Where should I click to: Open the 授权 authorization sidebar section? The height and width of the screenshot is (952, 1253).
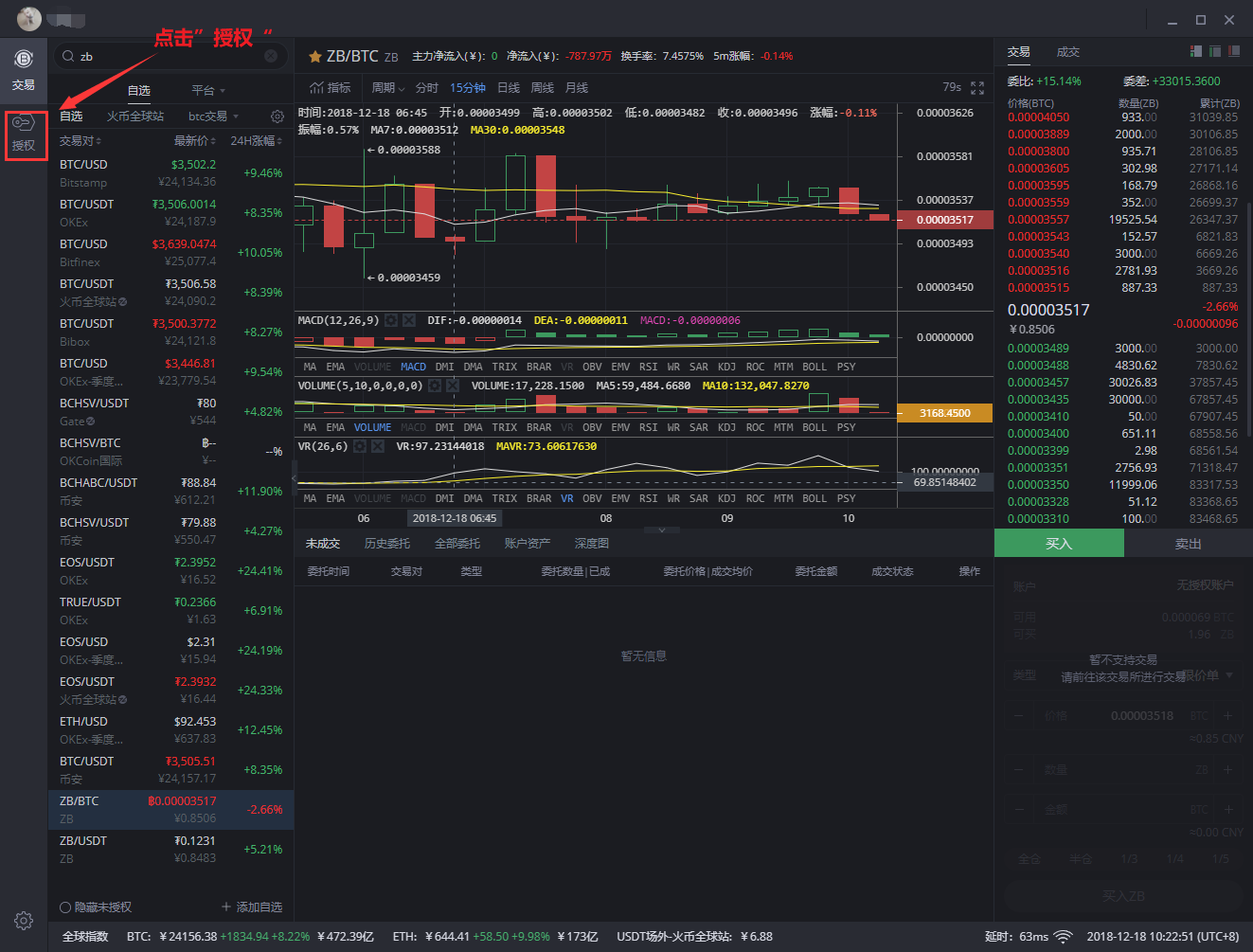coord(24,134)
